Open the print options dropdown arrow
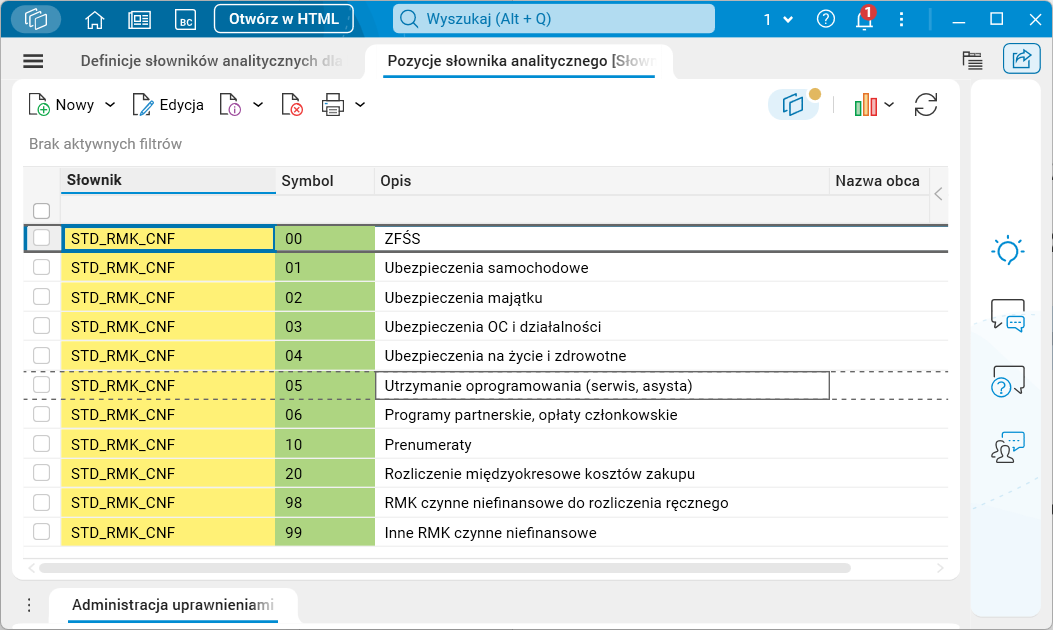Screen dimensions: 1053x630 pyautogui.click(x=359, y=104)
